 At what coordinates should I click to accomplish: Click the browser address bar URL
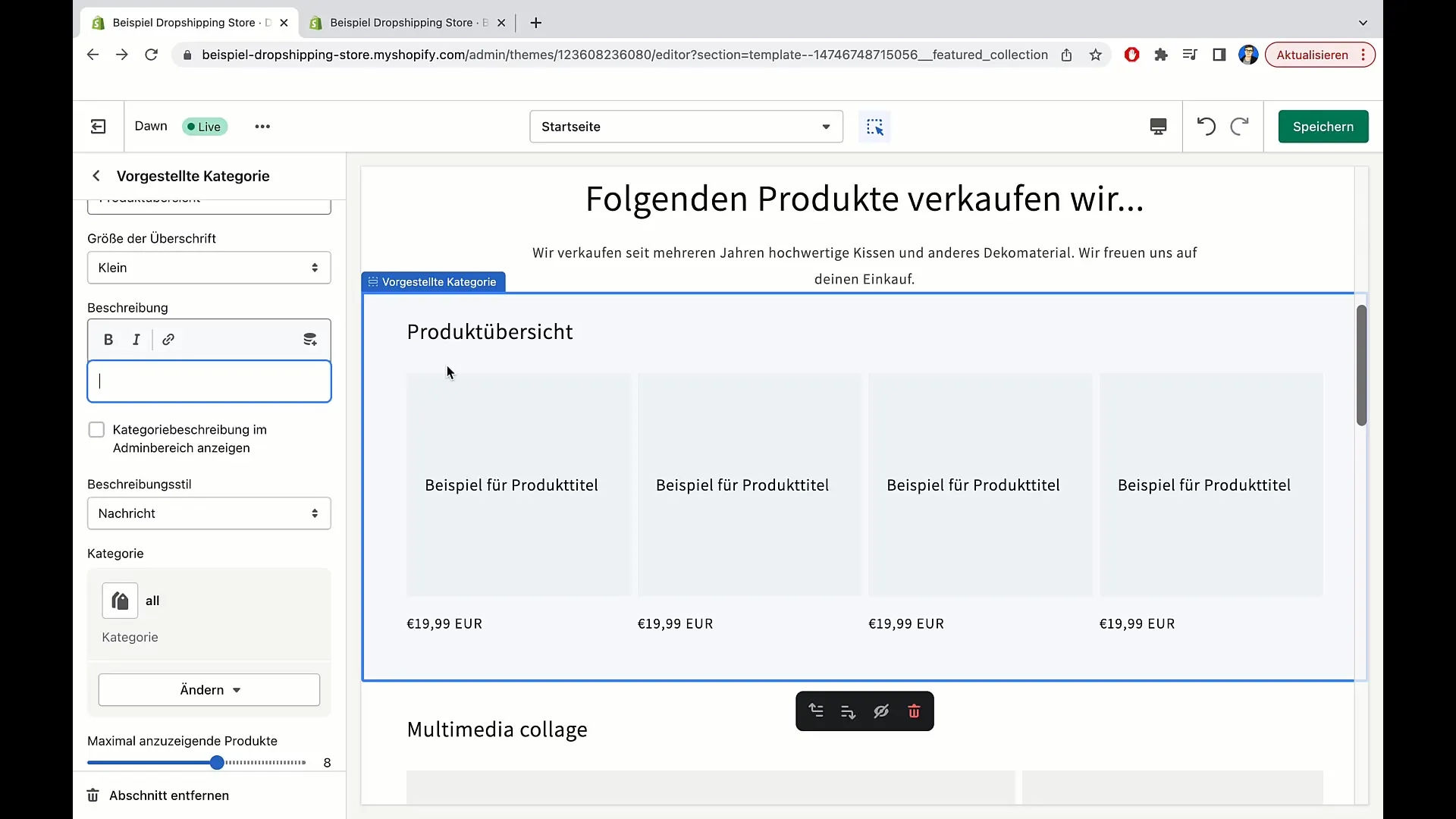point(625,55)
